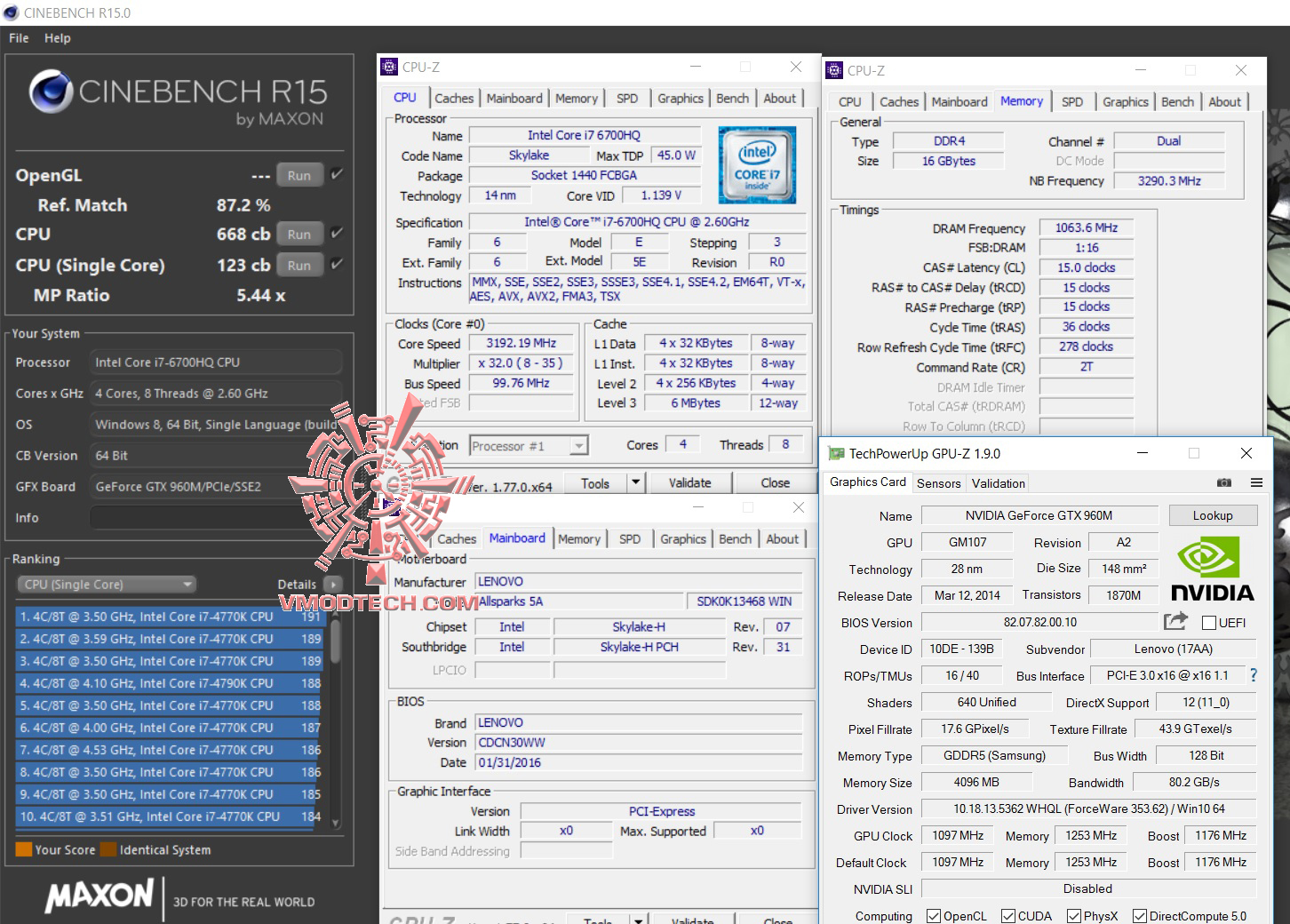The height and width of the screenshot is (924, 1290).
Task: Run the OpenGL benchmark
Action: click(299, 175)
